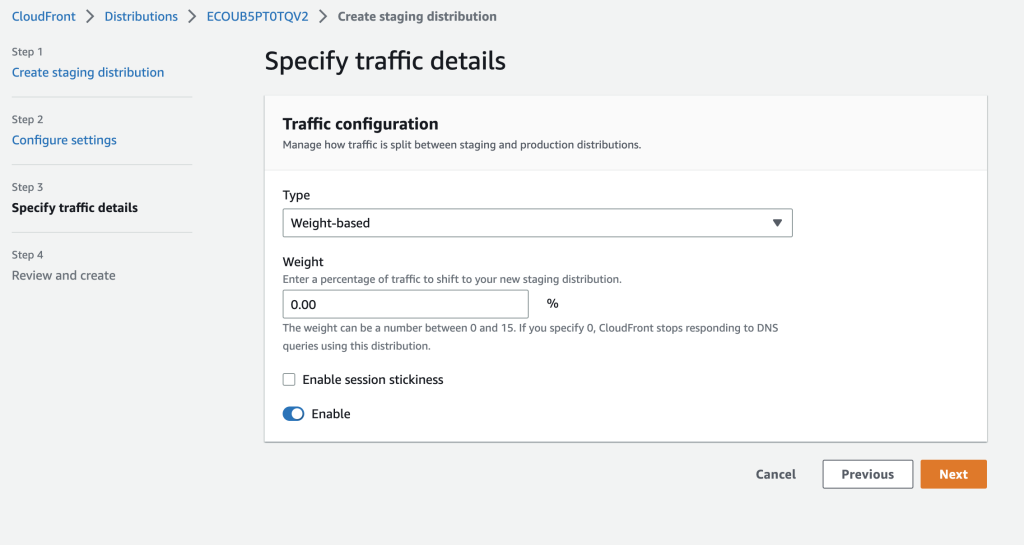This screenshot has width=1024, height=545.
Task: Click breadcrumb chevron after Distributions
Action: [x=192, y=17]
